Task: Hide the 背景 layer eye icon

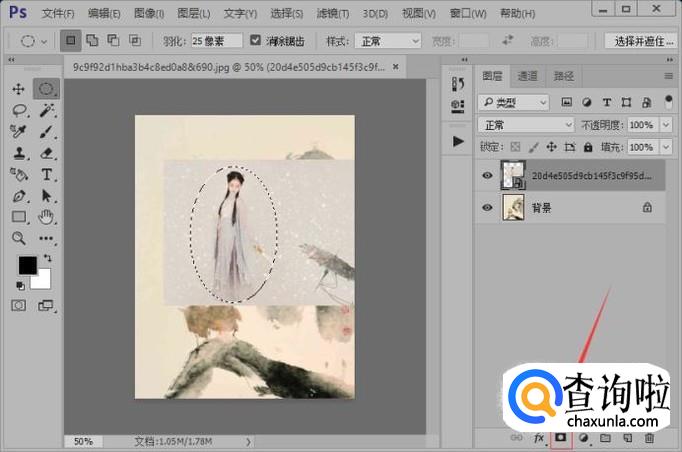Action: (x=487, y=208)
